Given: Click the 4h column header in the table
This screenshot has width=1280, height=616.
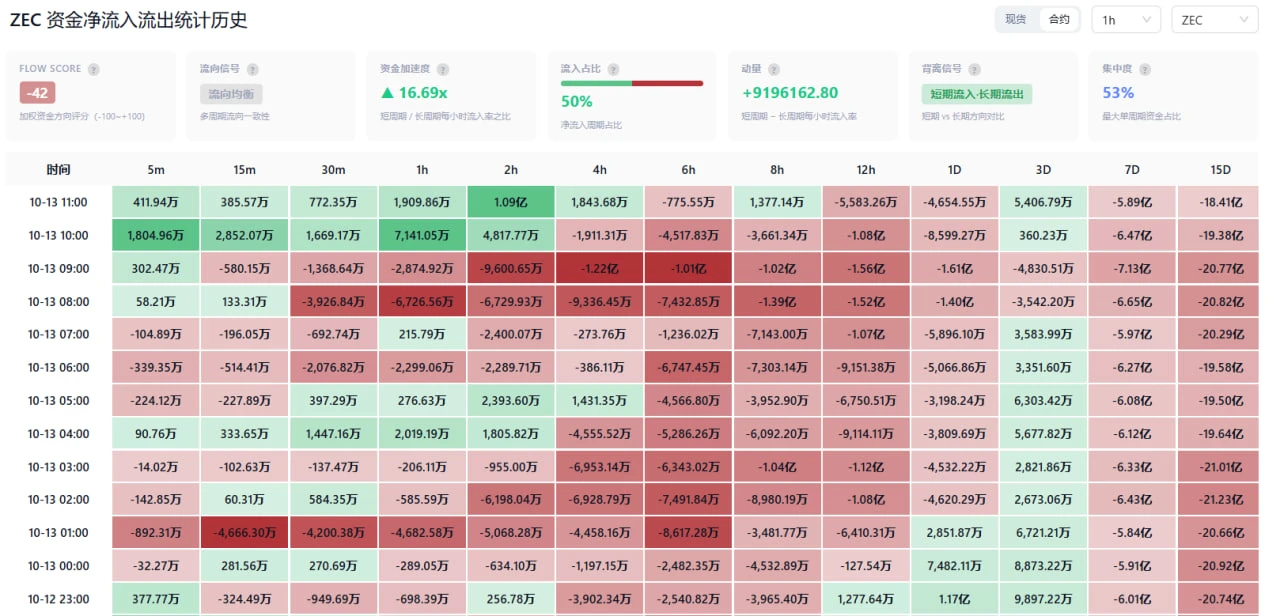Looking at the screenshot, I should click(600, 169).
